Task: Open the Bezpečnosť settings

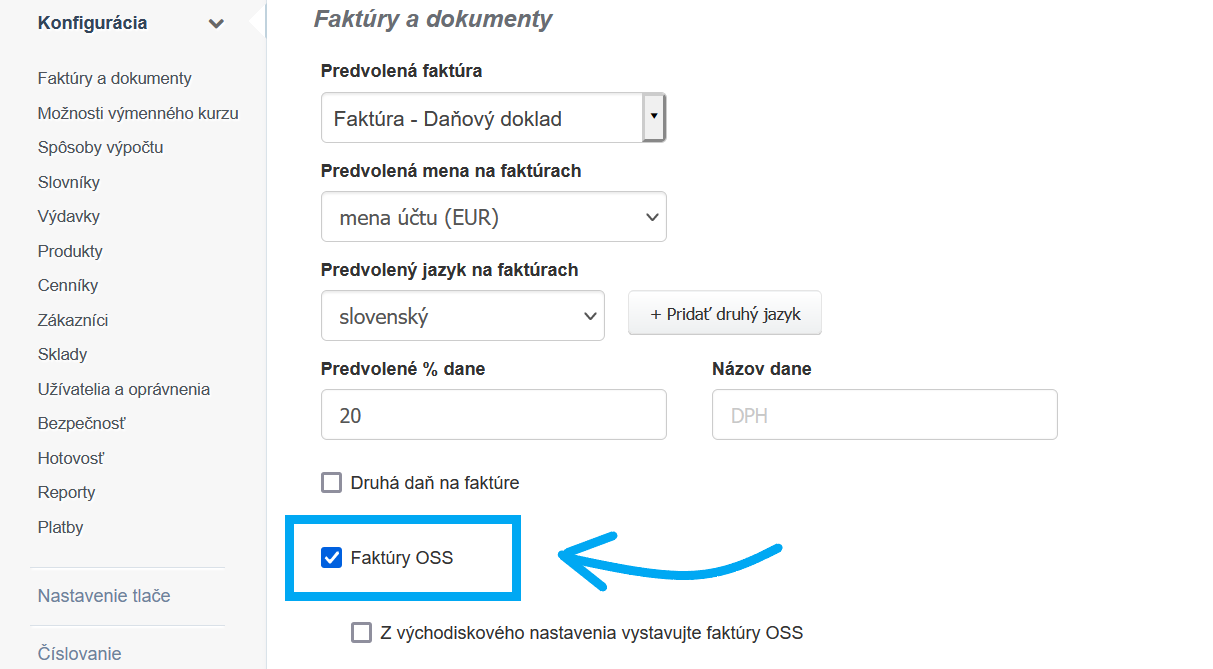Action: coord(81,423)
